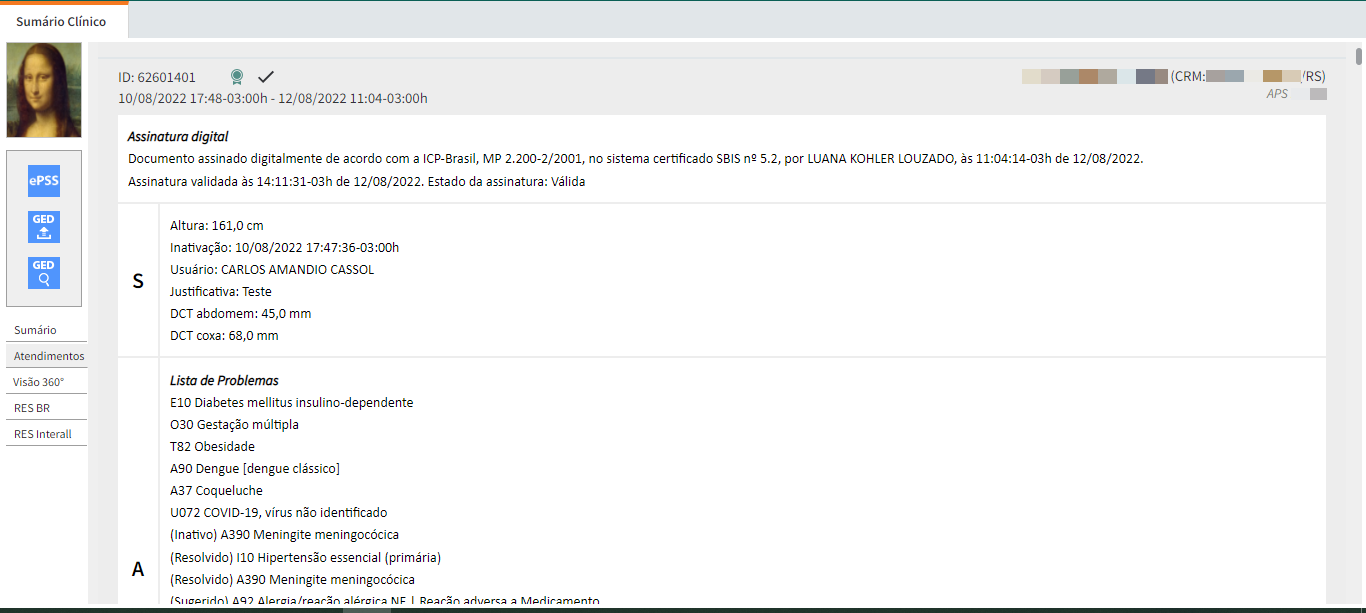Screen dimensions: 1366x613
Task: Click O30 Gestação múltipla
Action: pyautogui.click(x=234, y=425)
